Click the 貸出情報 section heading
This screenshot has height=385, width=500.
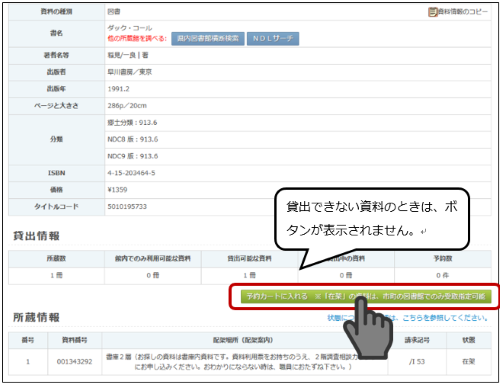tap(36, 236)
